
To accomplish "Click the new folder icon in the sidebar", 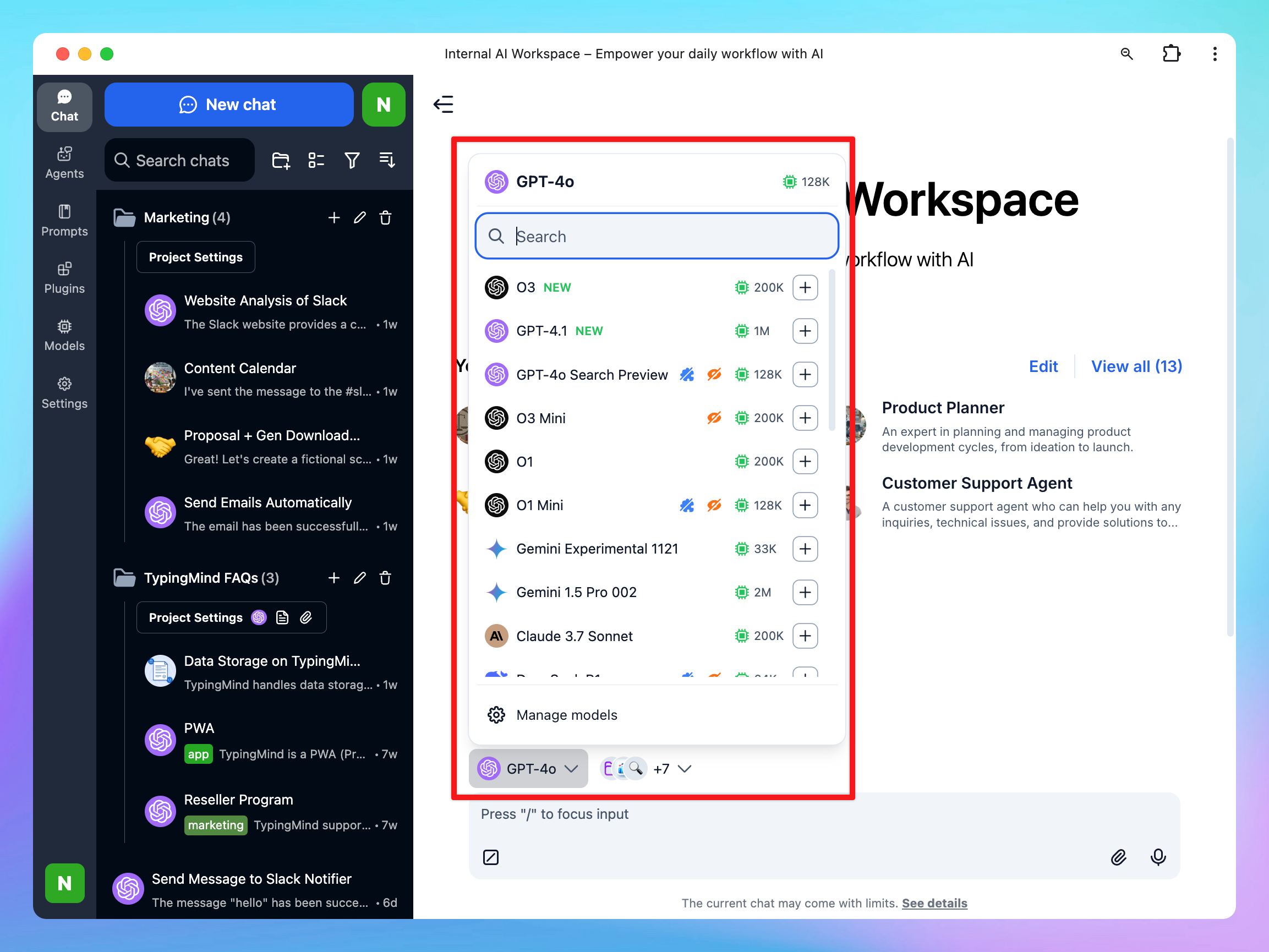I will click(281, 160).
